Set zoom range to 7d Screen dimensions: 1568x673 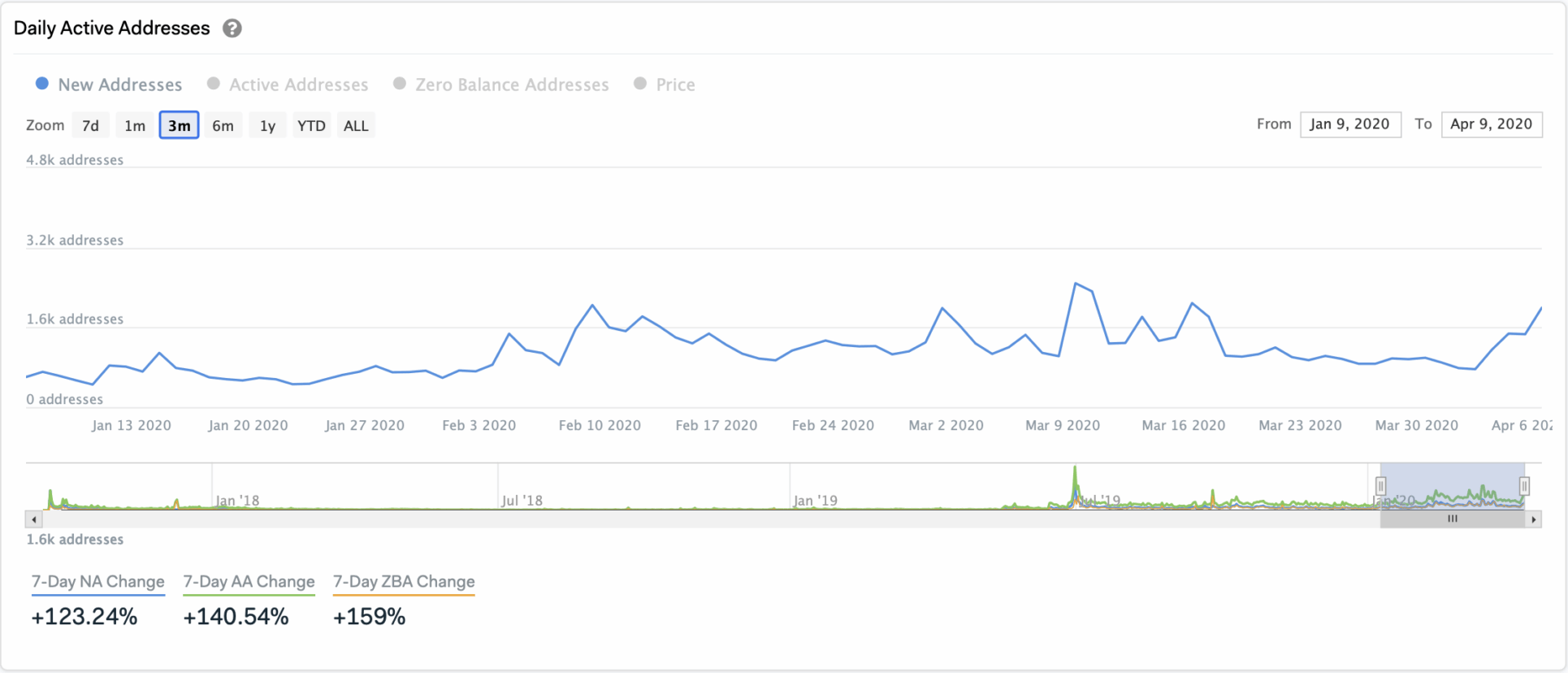90,125
